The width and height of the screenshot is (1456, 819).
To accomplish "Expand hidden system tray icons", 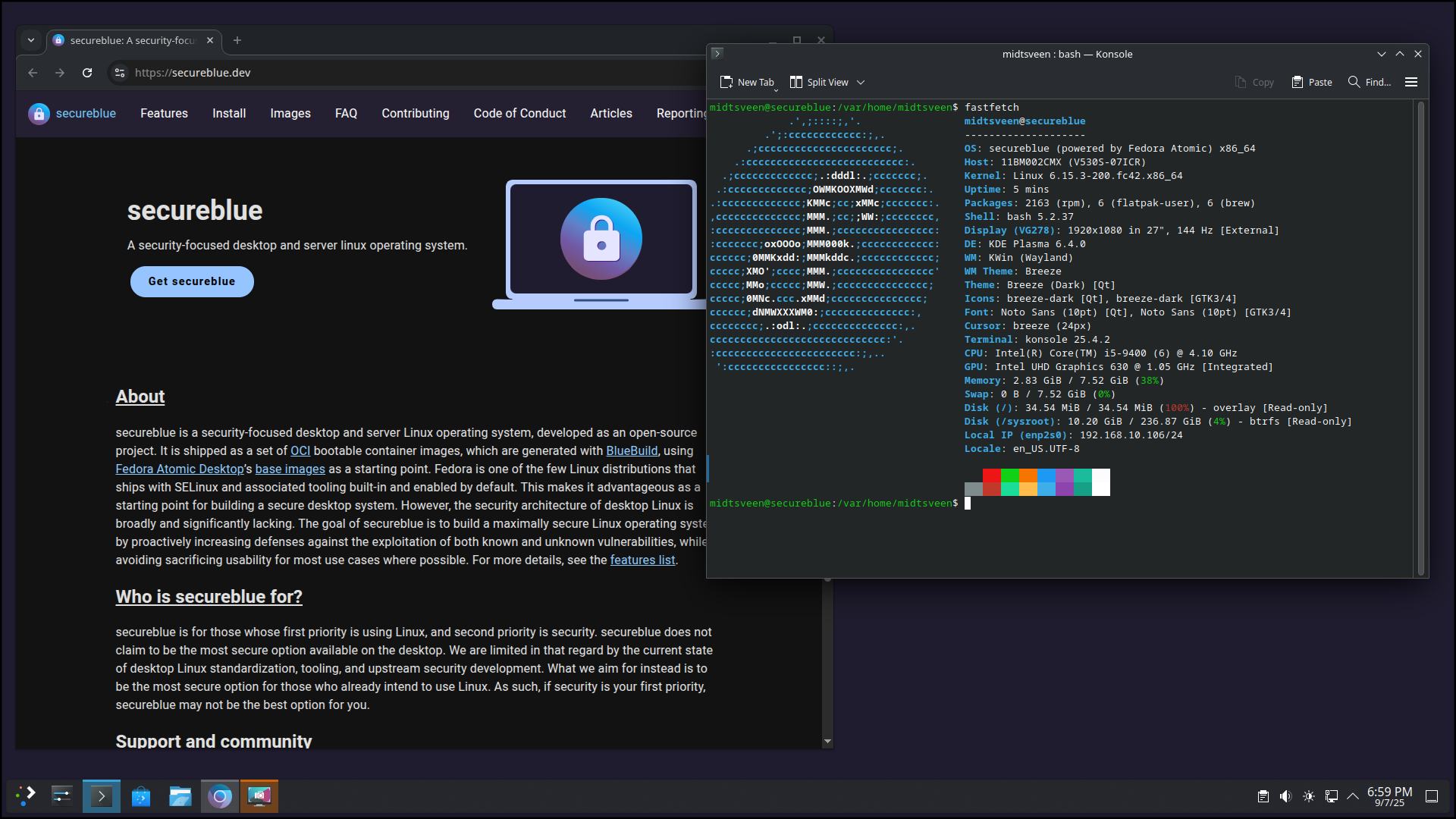I will pyautogui.click(x=1353, y=796).
